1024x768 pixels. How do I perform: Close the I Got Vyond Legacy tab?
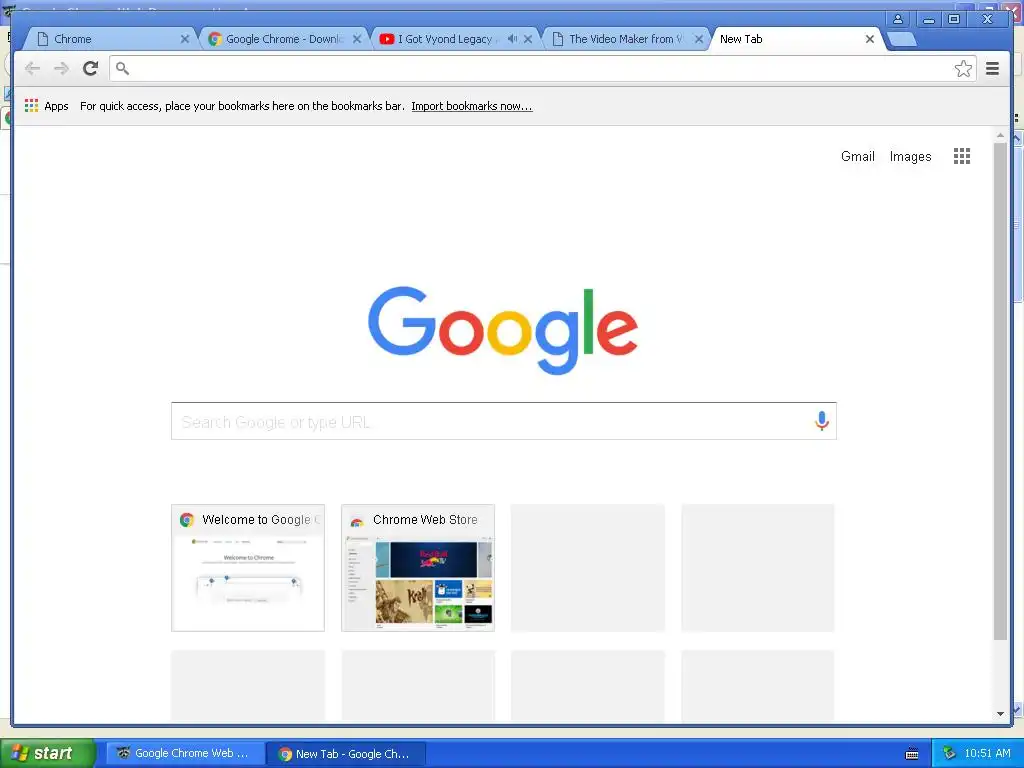click(x=528, y=39)
